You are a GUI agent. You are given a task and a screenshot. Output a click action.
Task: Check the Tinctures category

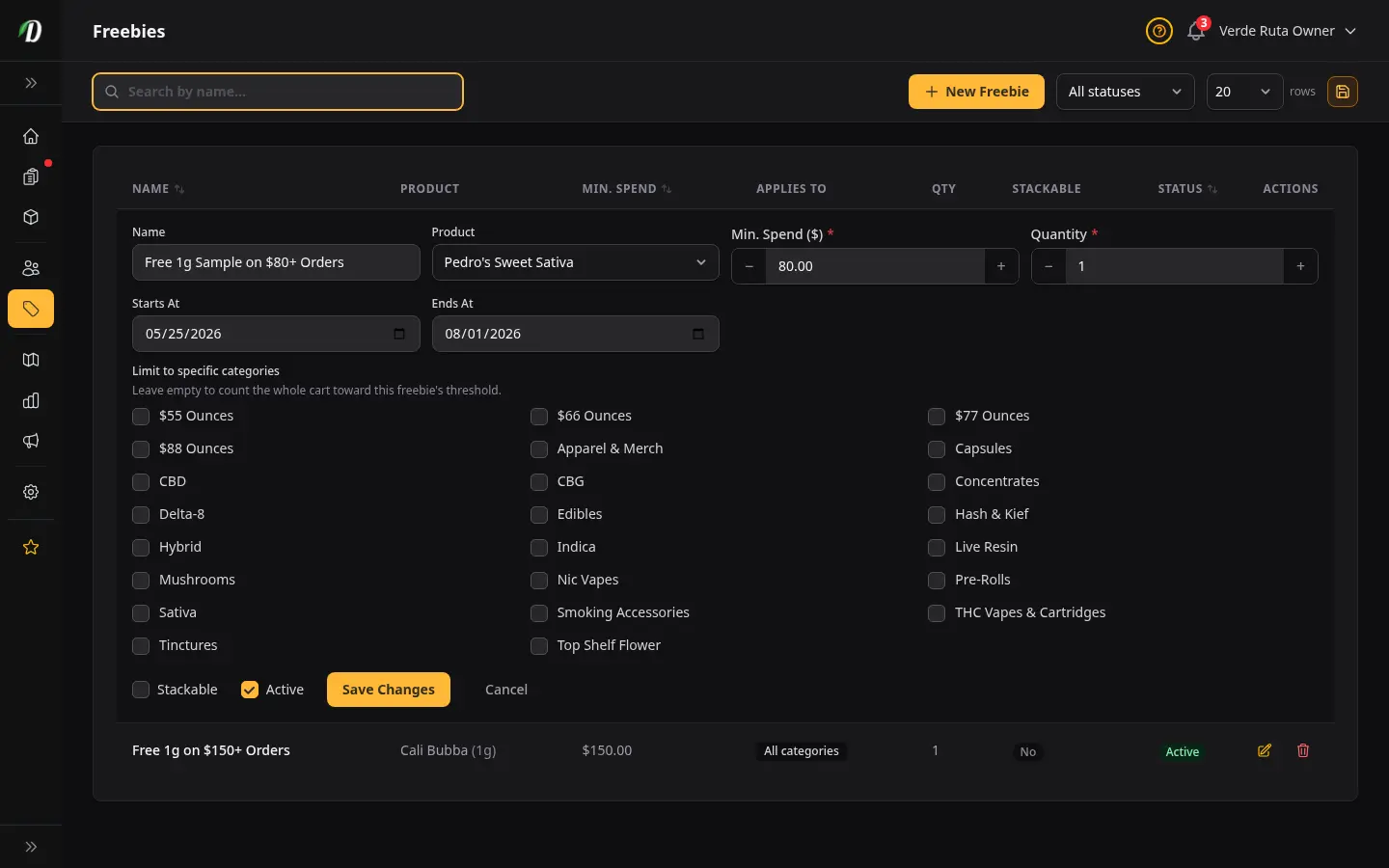[141, 646]
